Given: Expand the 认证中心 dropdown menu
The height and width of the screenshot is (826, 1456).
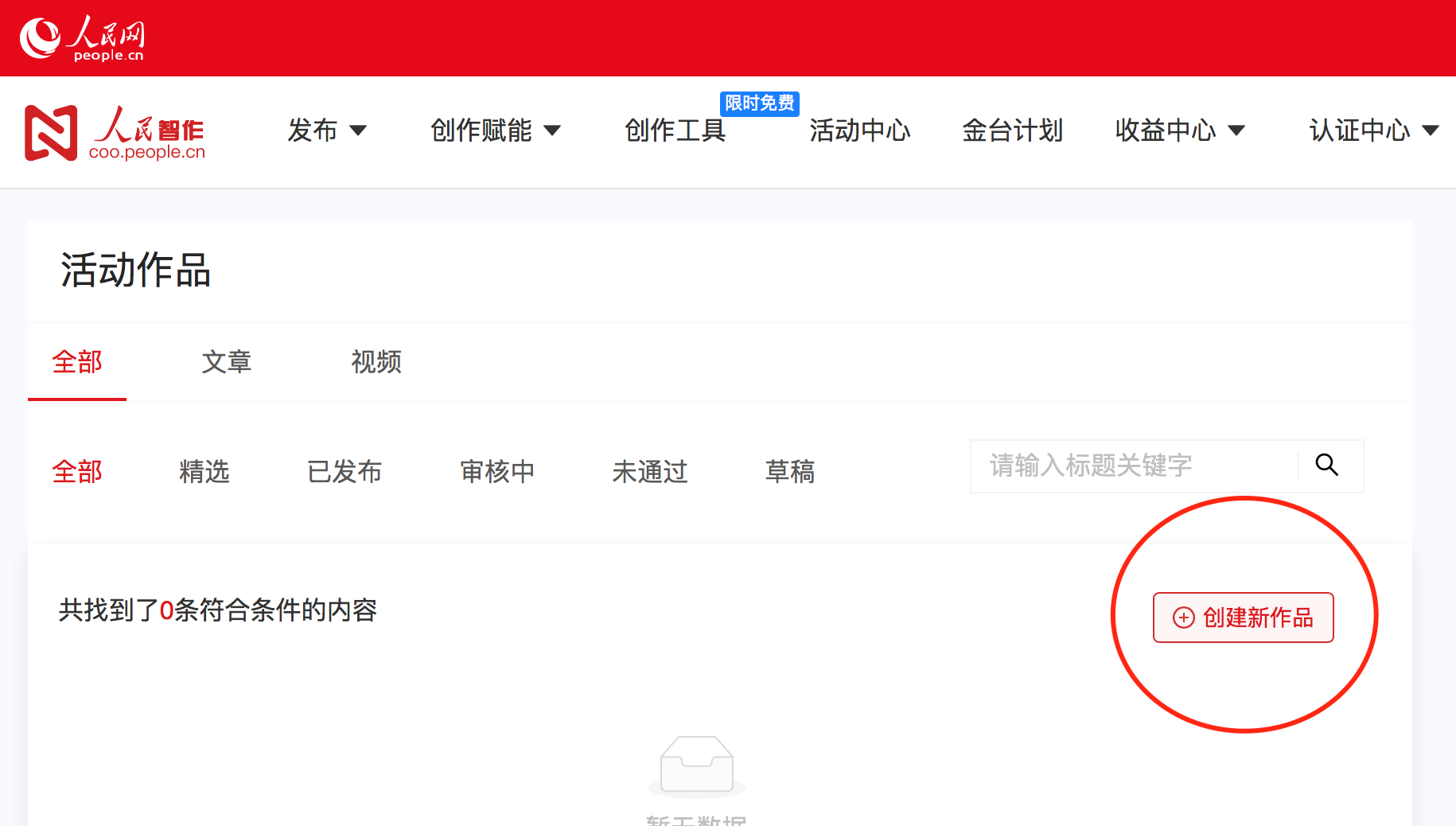Looking at the screenshot, I should click(1374, 131).
